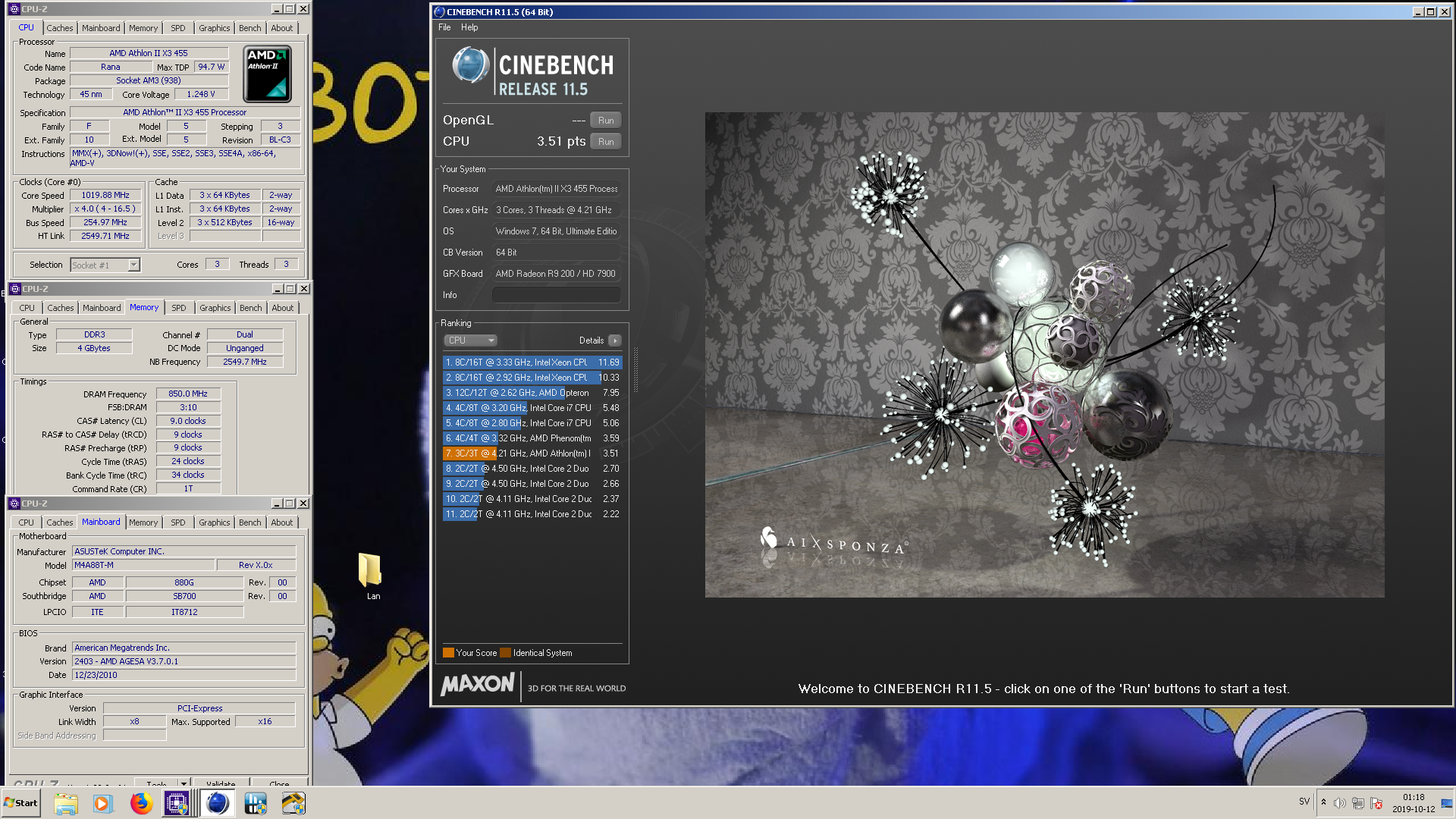Click title icon of CPU-Z Mainboard window
The height and width of the screenshot is (819, 1456).
[x=14, y=504]
